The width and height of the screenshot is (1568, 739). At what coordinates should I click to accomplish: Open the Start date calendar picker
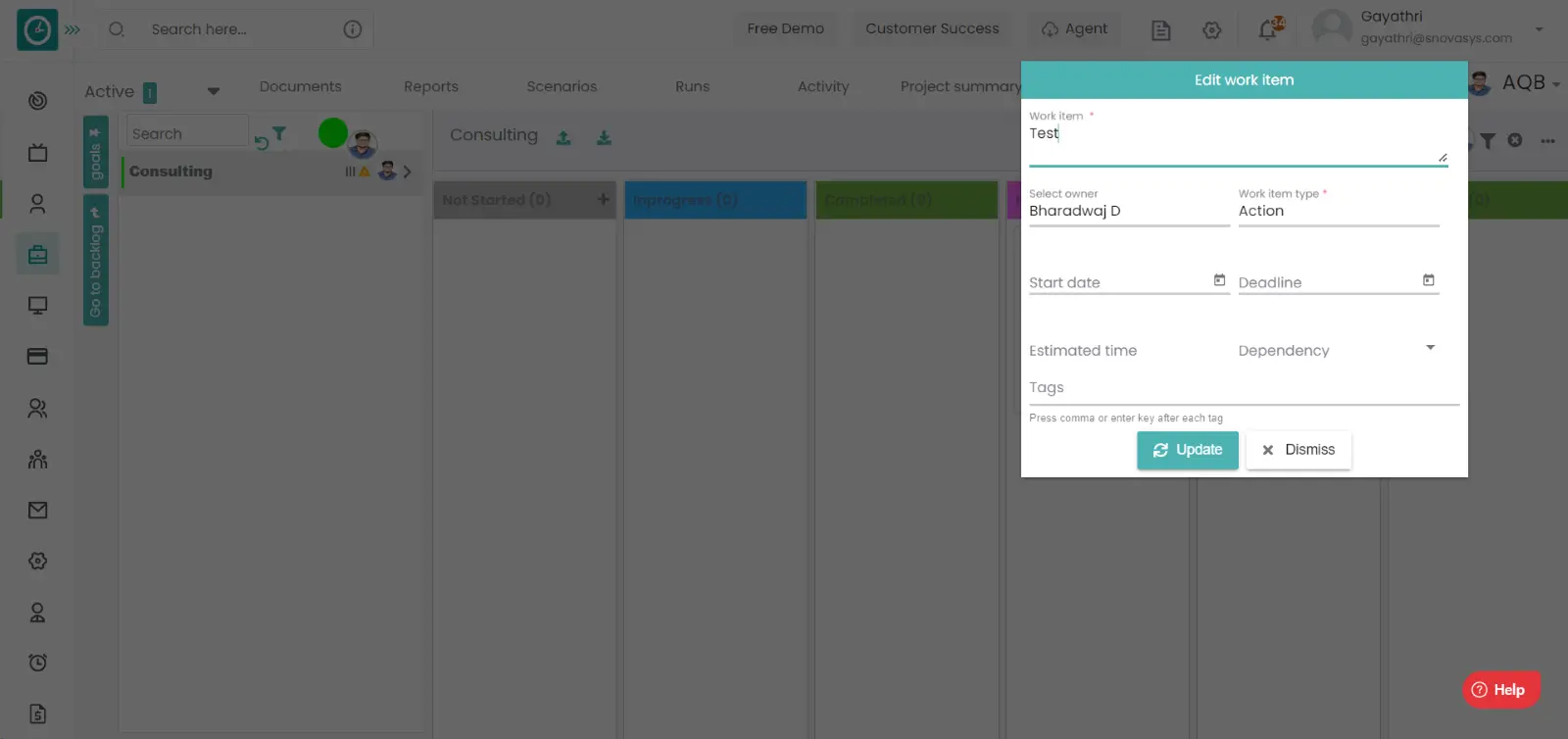coord(1219,280)
